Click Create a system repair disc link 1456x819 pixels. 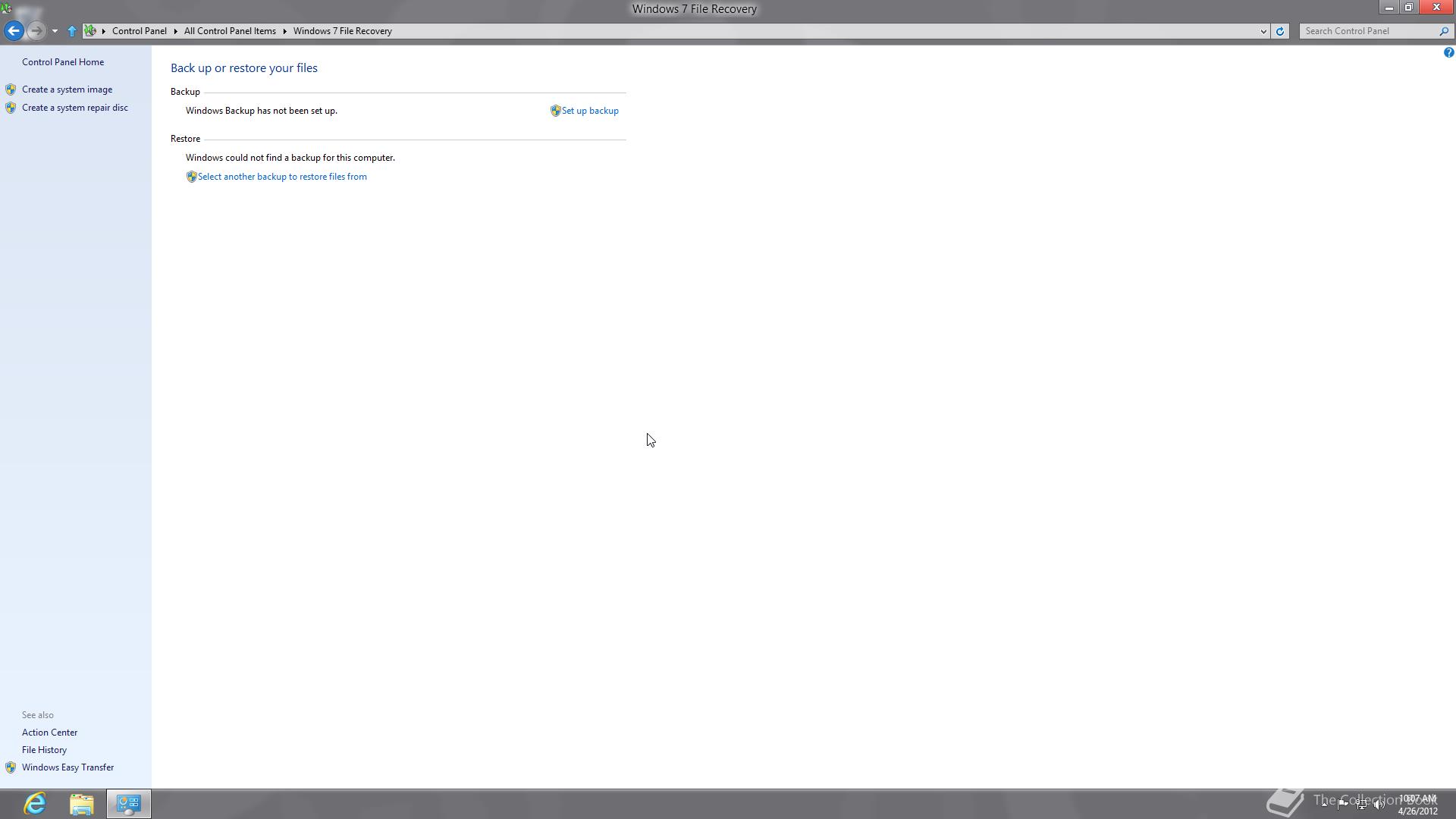[75, 108]
